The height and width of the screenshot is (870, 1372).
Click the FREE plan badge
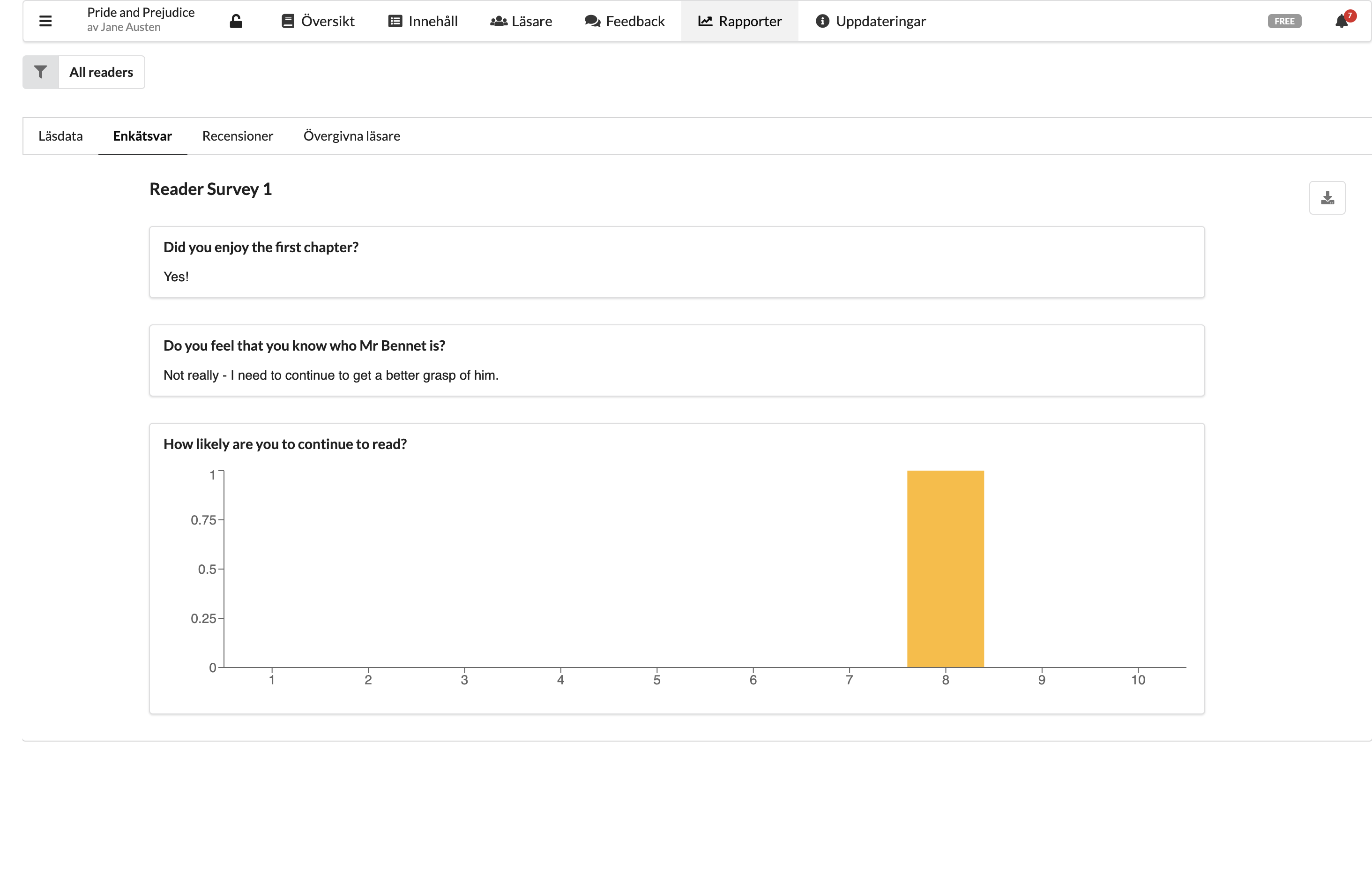pyautogui.click(x=1284, y=21)
